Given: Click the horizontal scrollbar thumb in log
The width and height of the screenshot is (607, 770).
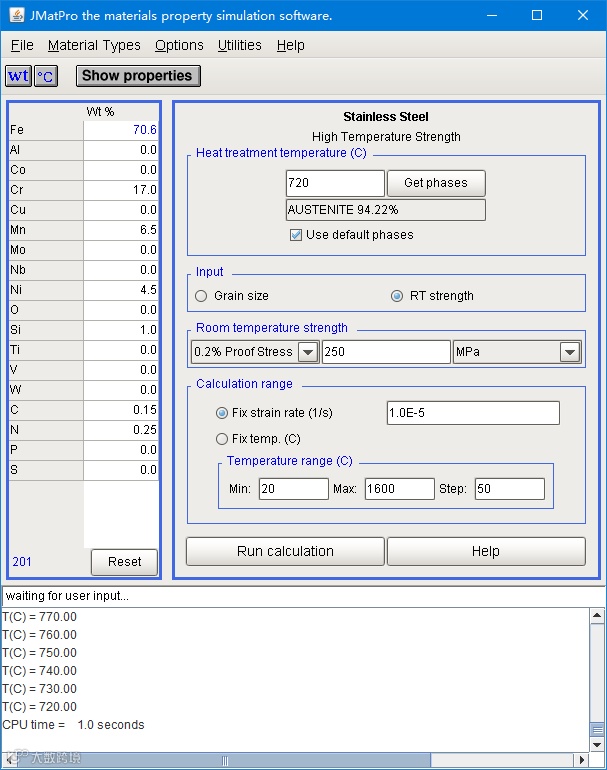Looking at the screenshot, I should pos(225,760).
